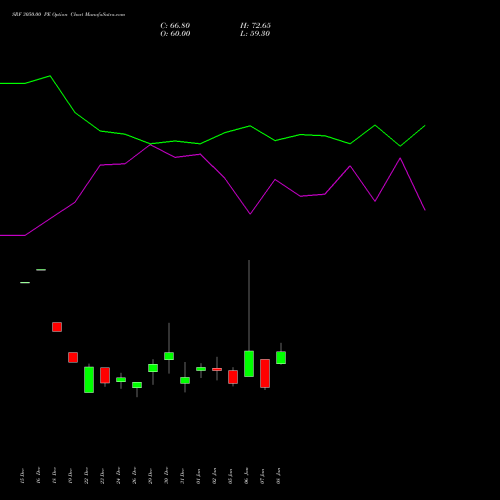Click the low value L: 59.30

[x=255, y=34]
